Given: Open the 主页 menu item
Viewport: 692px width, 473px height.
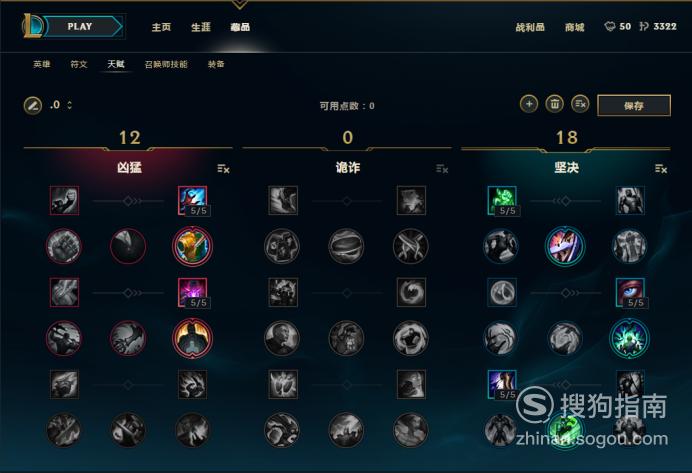Looking at the screenshot, I should click(161, 27).
